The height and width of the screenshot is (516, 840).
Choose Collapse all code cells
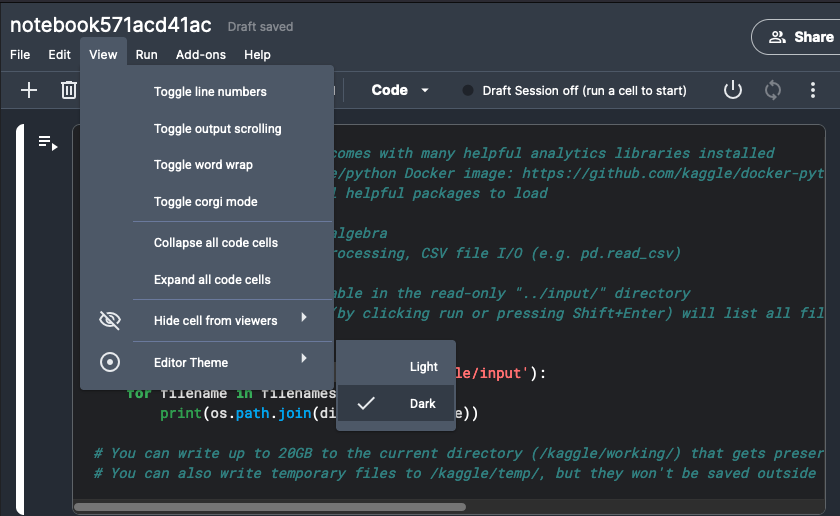click(216, 243)
